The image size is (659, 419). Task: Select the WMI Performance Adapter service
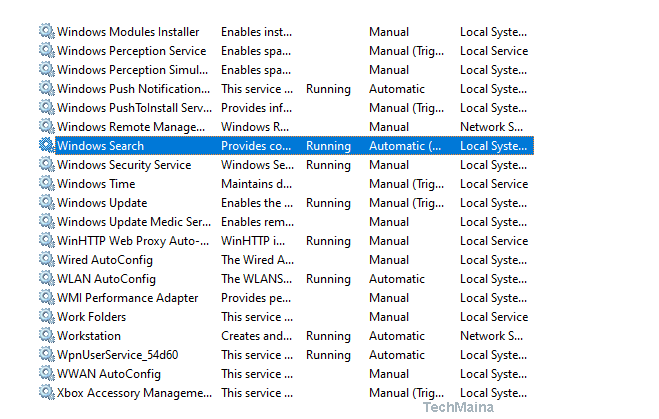coord(127,298)
